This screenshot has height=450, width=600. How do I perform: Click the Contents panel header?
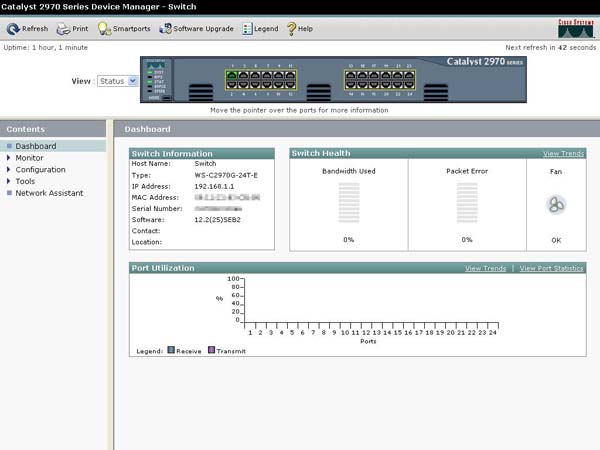pyautogui.click(x=53, y=129)
